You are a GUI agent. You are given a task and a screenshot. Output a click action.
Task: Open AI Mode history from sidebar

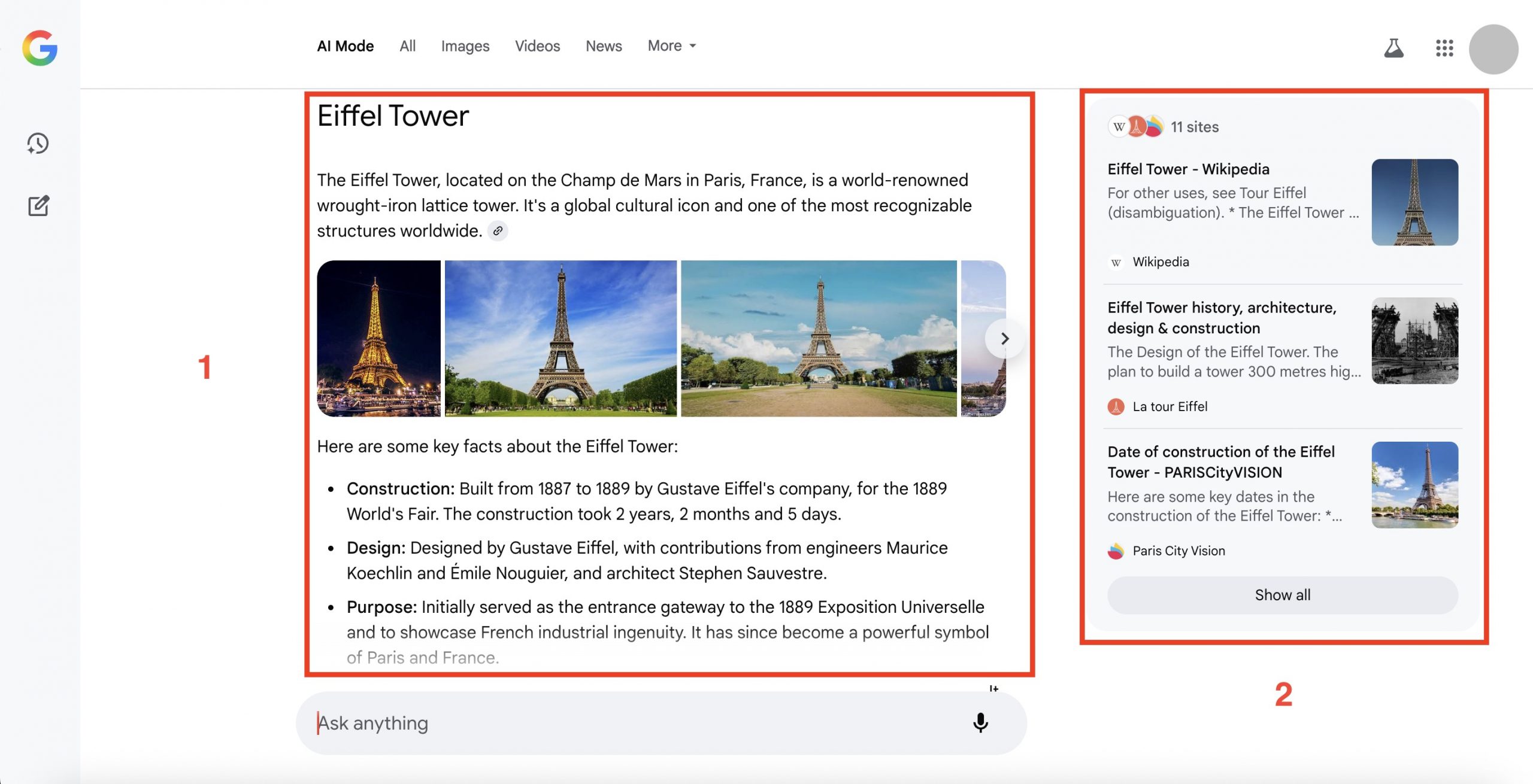pos(38,144)
